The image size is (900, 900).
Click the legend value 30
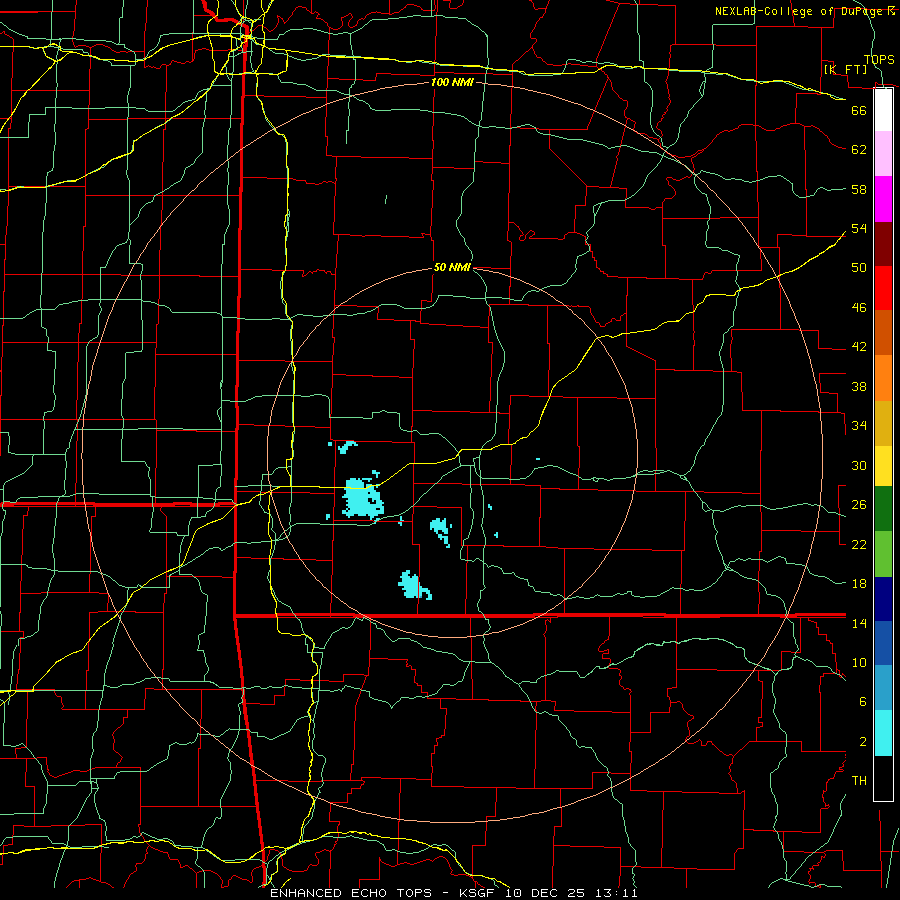click(x=859, y=465)
